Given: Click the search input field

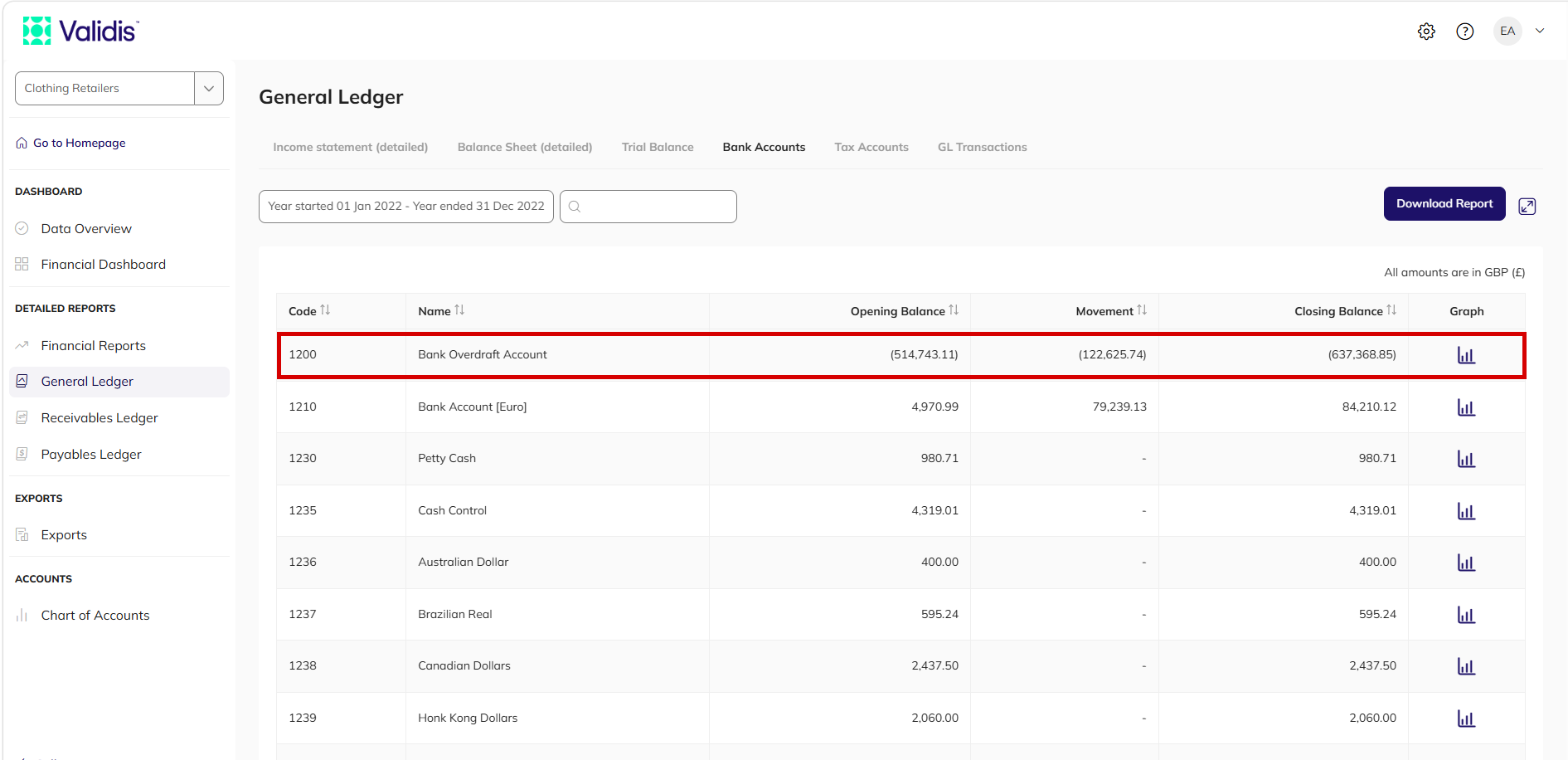Looking at the screenshot, I should click(648, 207).
